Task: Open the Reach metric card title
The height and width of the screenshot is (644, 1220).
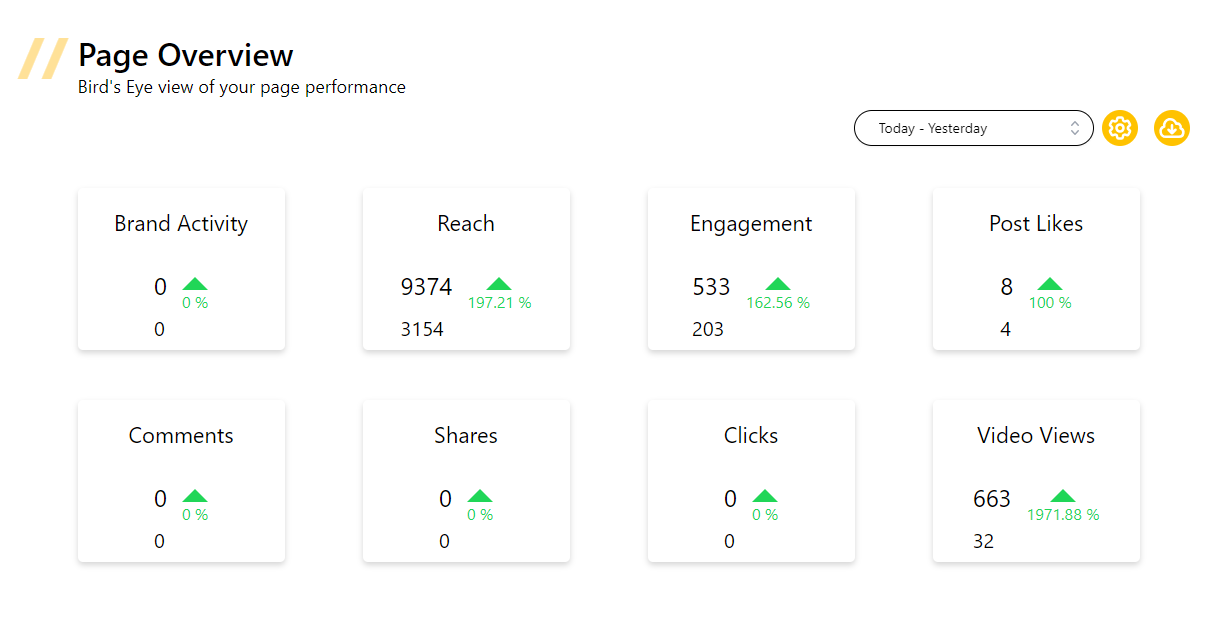Action: pos(466,224)
